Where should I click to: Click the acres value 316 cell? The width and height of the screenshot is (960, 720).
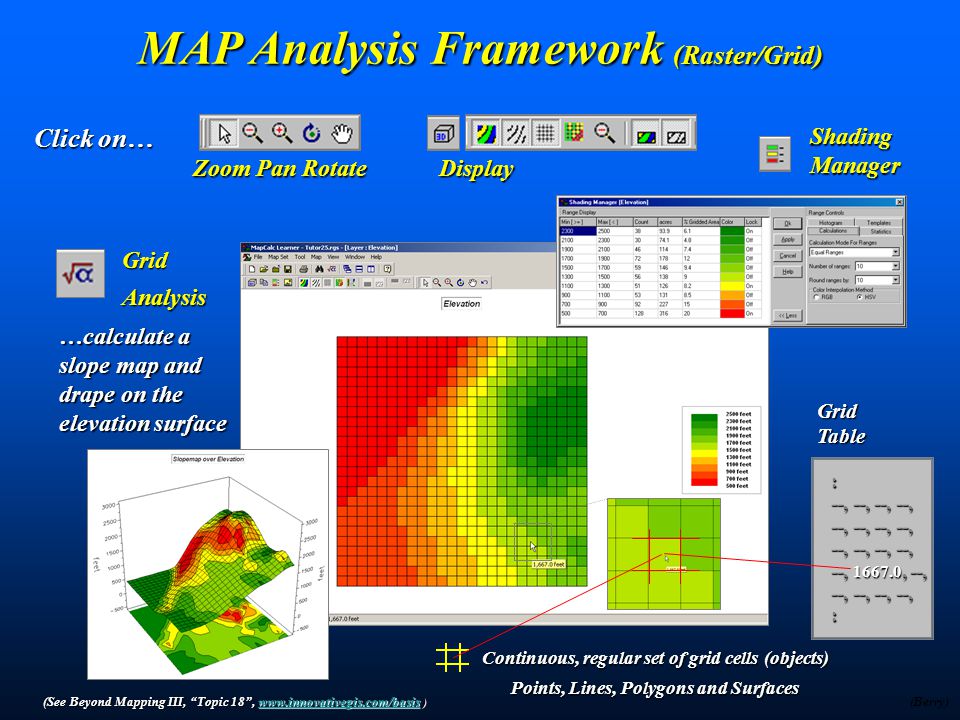[x=670, y=313]
